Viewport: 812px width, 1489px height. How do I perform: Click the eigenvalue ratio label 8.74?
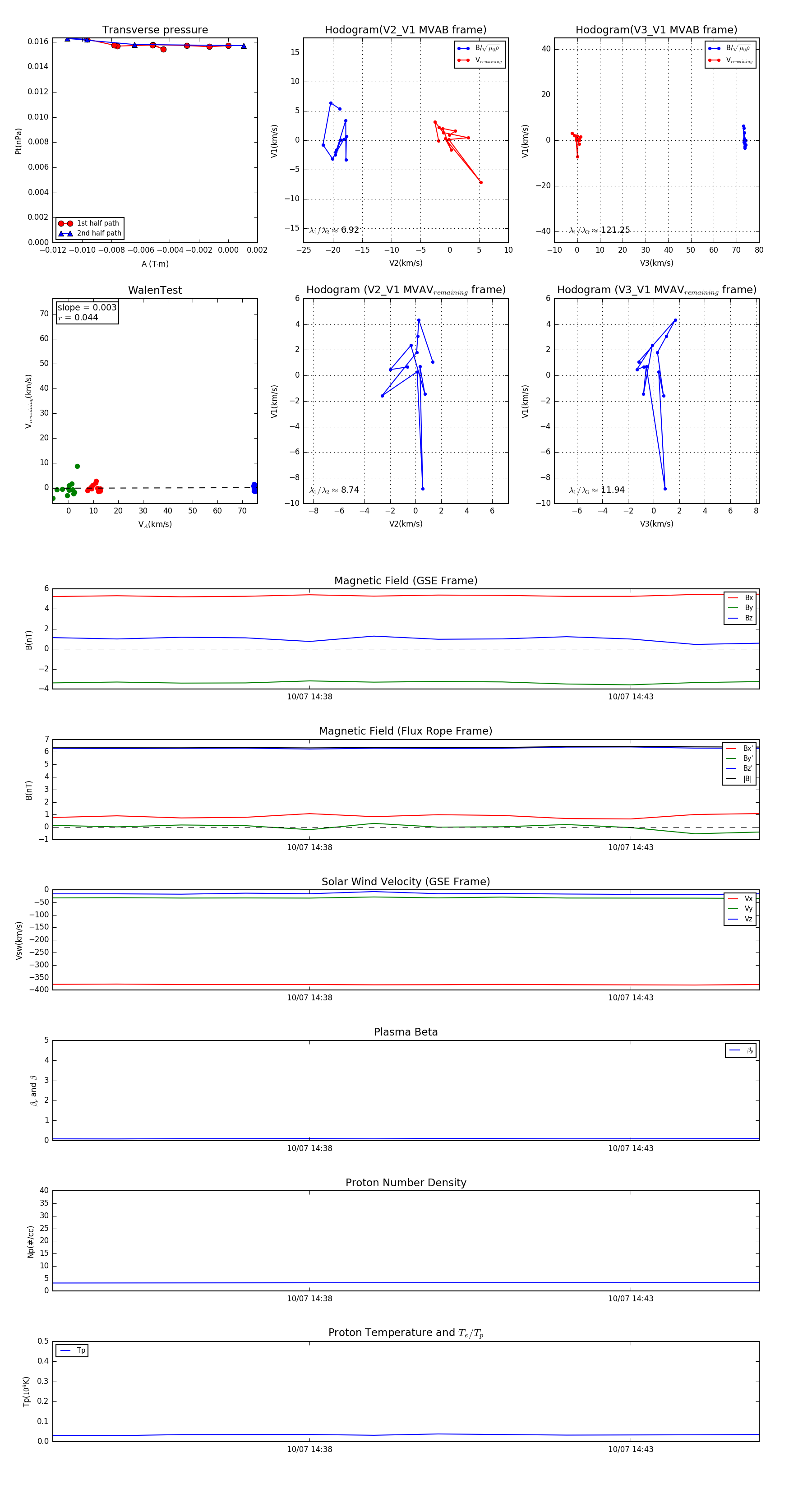(x=334, y=490)
